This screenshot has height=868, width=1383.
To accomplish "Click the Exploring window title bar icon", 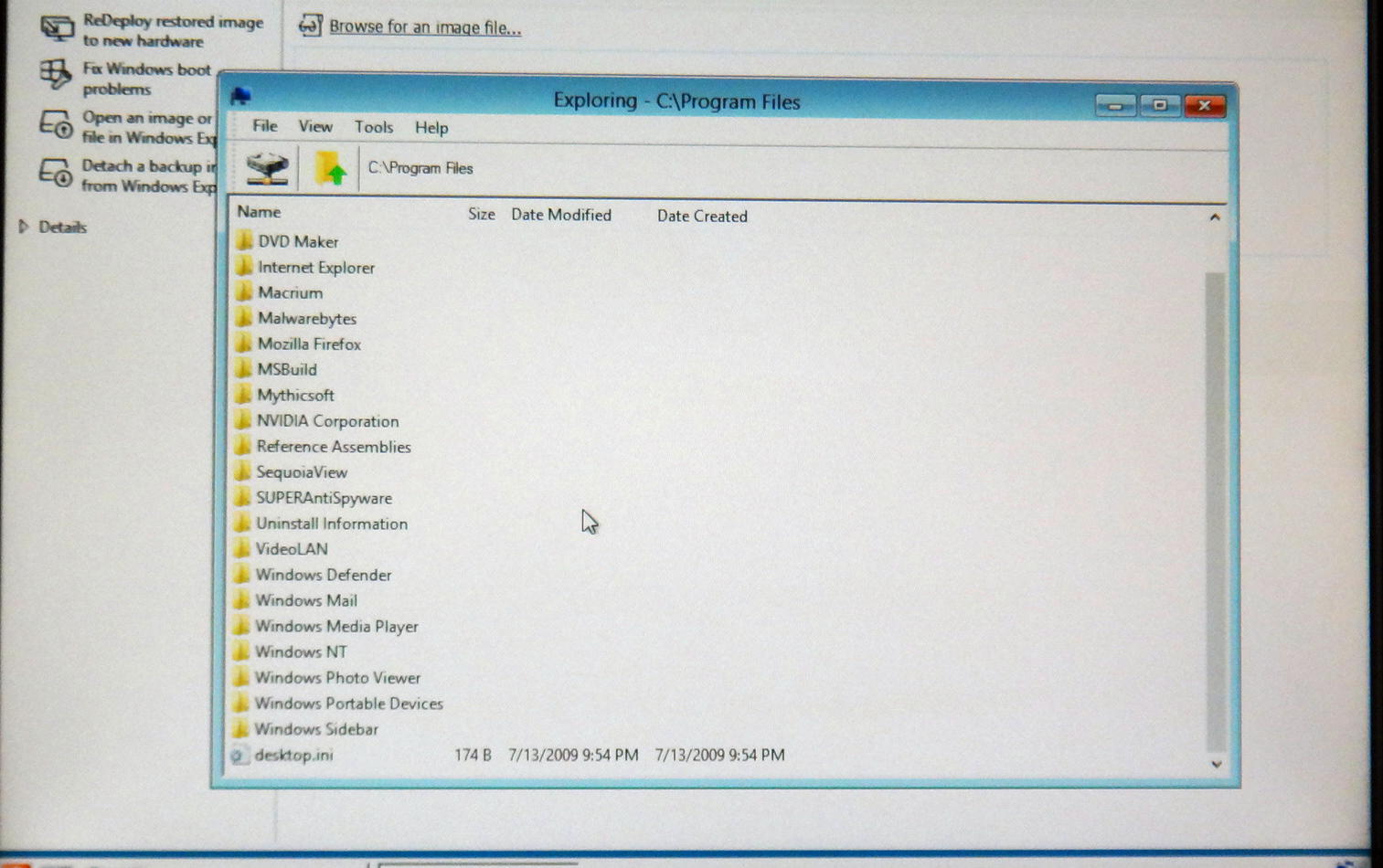I will coord(241,96).
